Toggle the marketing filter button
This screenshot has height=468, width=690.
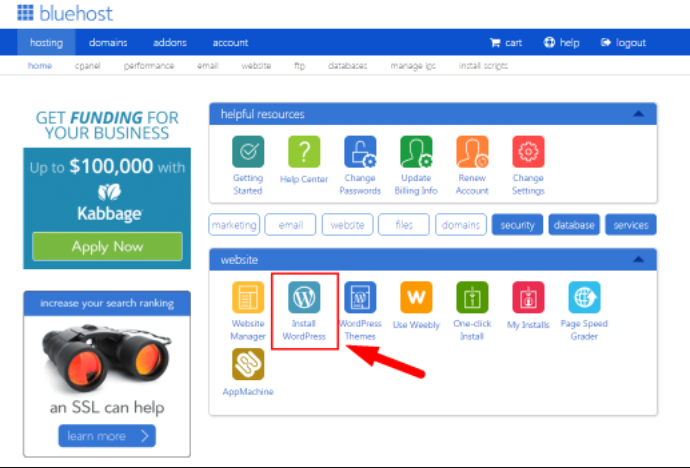tap(234, 225)
